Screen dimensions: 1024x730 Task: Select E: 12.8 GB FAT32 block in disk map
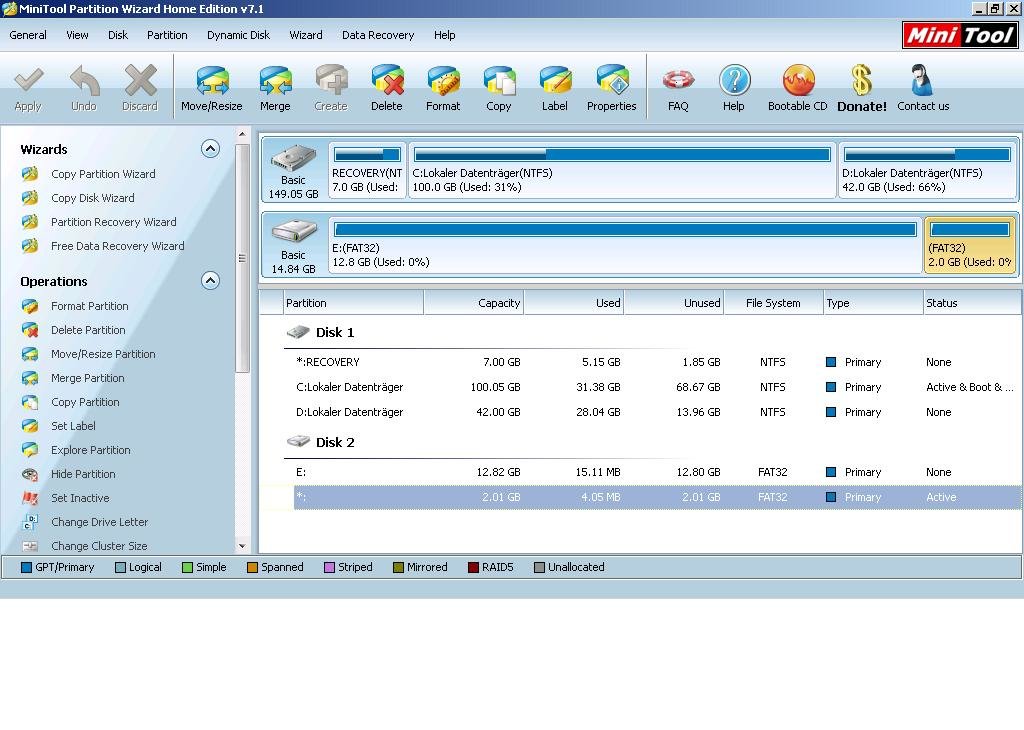625,246
